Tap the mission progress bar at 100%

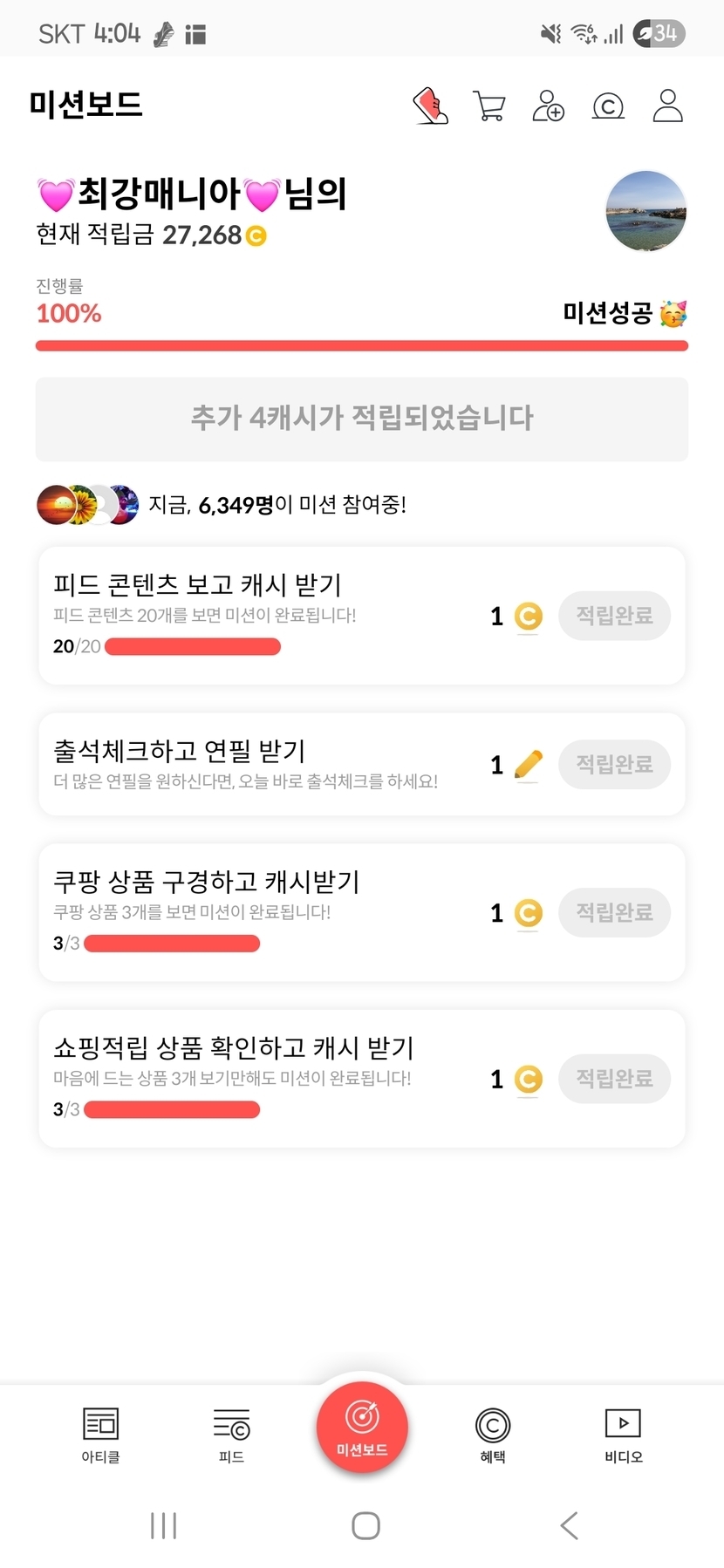click(362, 346)
